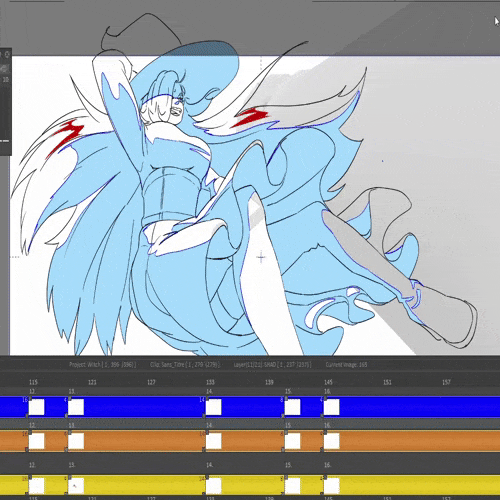Jump to frame 139 on the timeline ruler
Image resolution: width=500 pixels, height=500 pixels.
click(x=269, y=382)
